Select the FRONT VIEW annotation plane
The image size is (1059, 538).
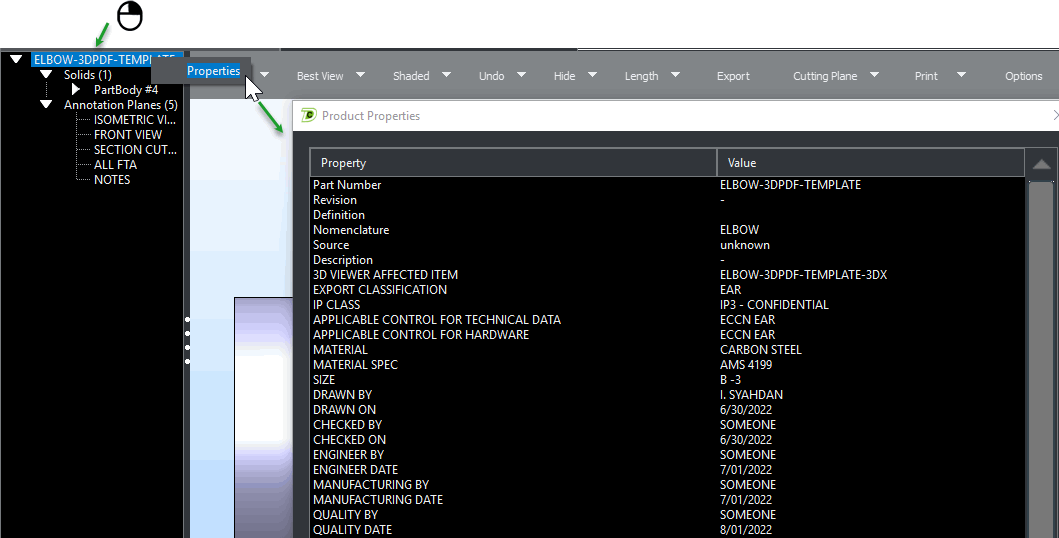coord(128,134)
